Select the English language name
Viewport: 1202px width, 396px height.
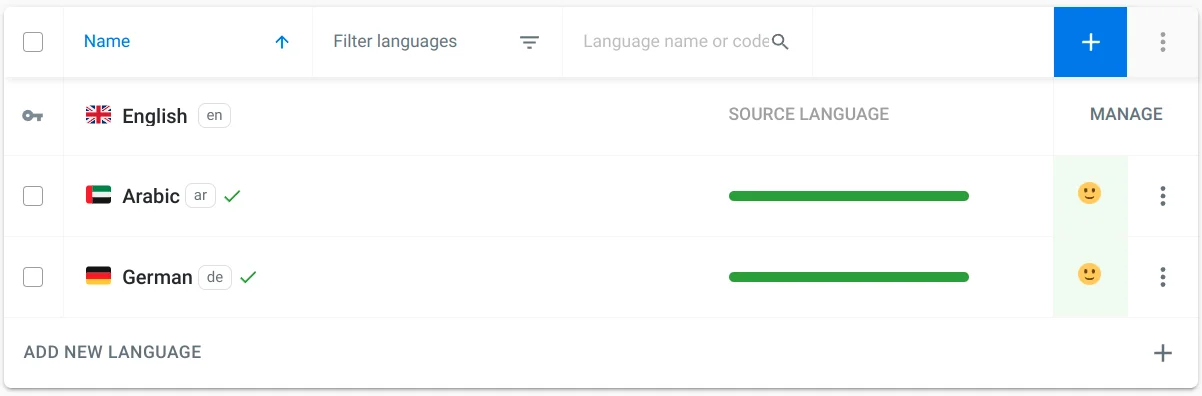click(155, 116)
